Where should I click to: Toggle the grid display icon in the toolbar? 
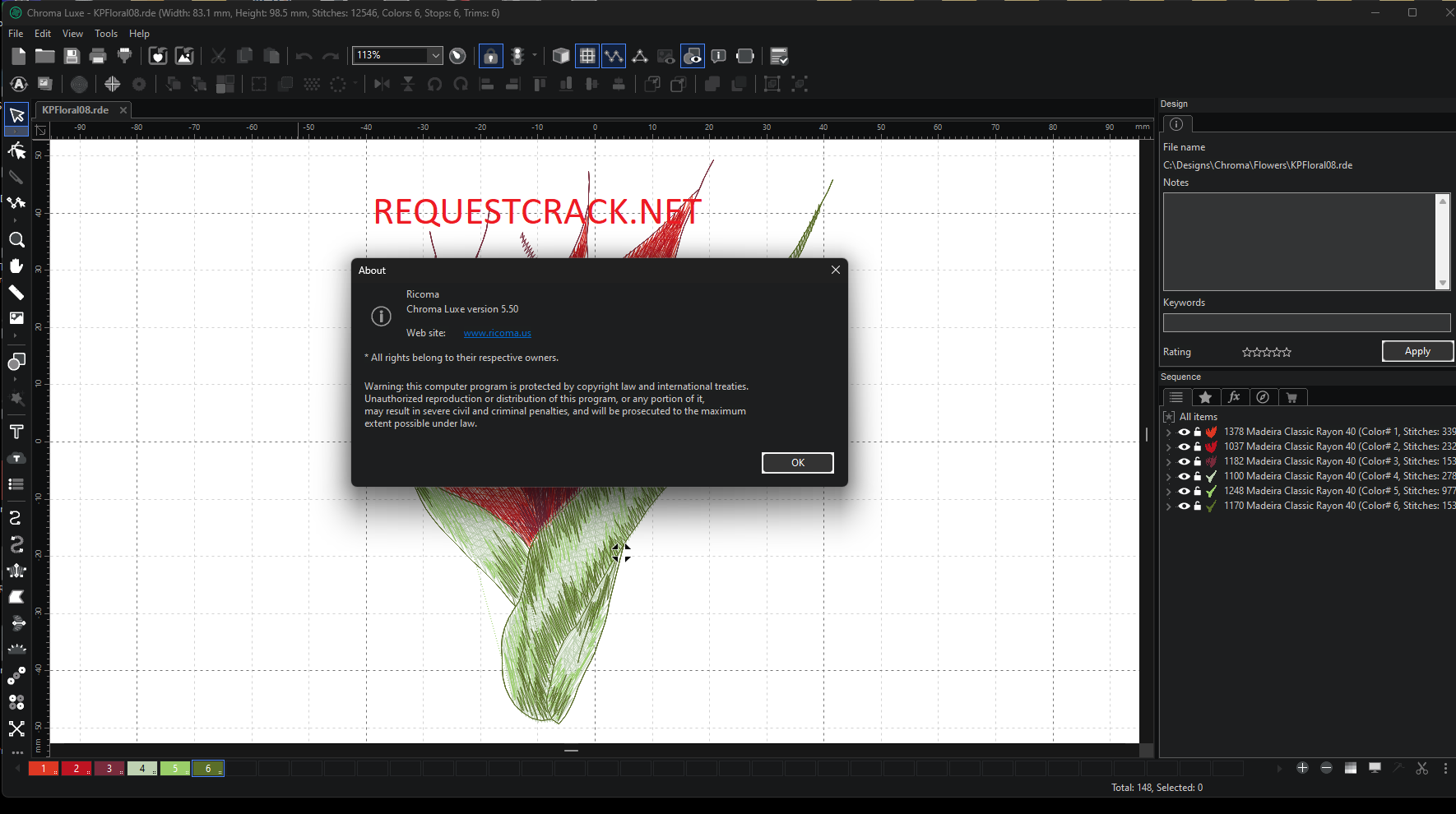click(x=587, y=55)
